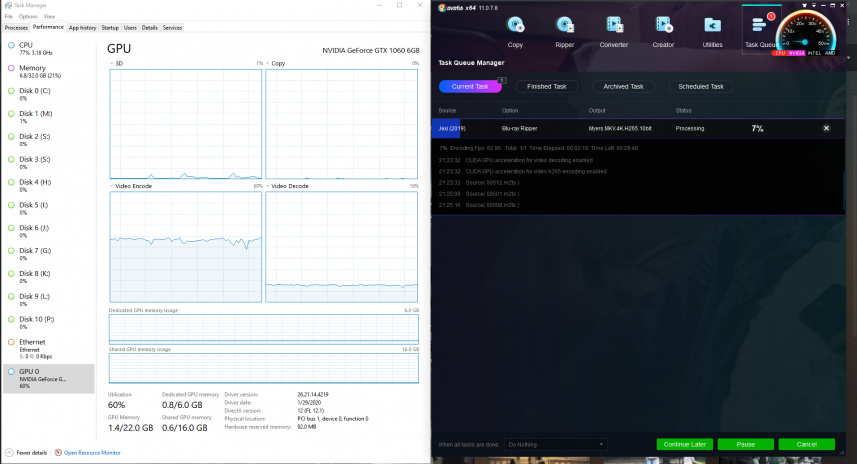Select Memory in the performance sidebar
857x464 pixels.
pyautogui.click(x=49, y=72)
